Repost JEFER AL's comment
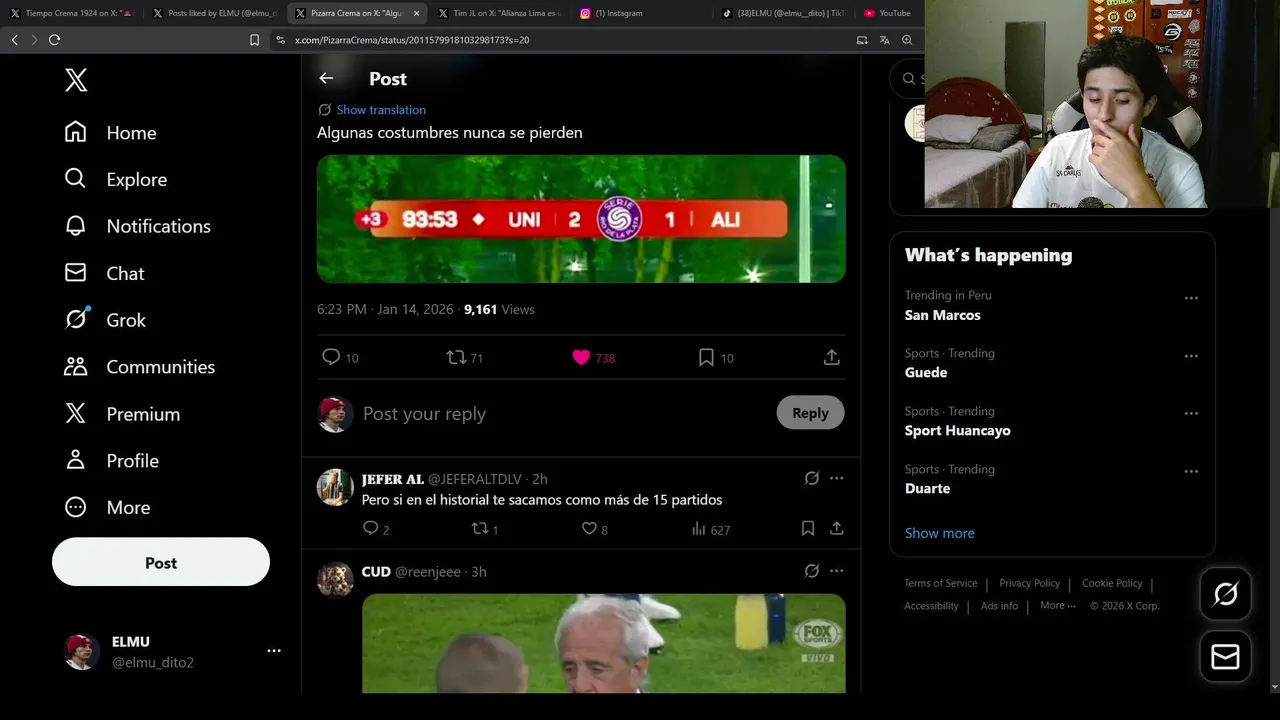Image resolution: width=1280 pixels, height=720 pixels. (479, 528)
